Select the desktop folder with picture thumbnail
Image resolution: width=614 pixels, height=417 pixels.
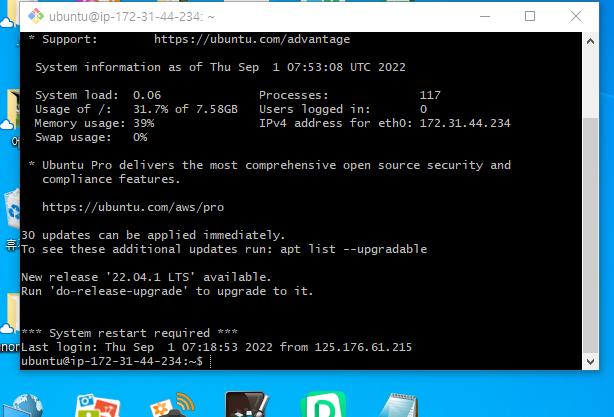click(x=12, y=110)
